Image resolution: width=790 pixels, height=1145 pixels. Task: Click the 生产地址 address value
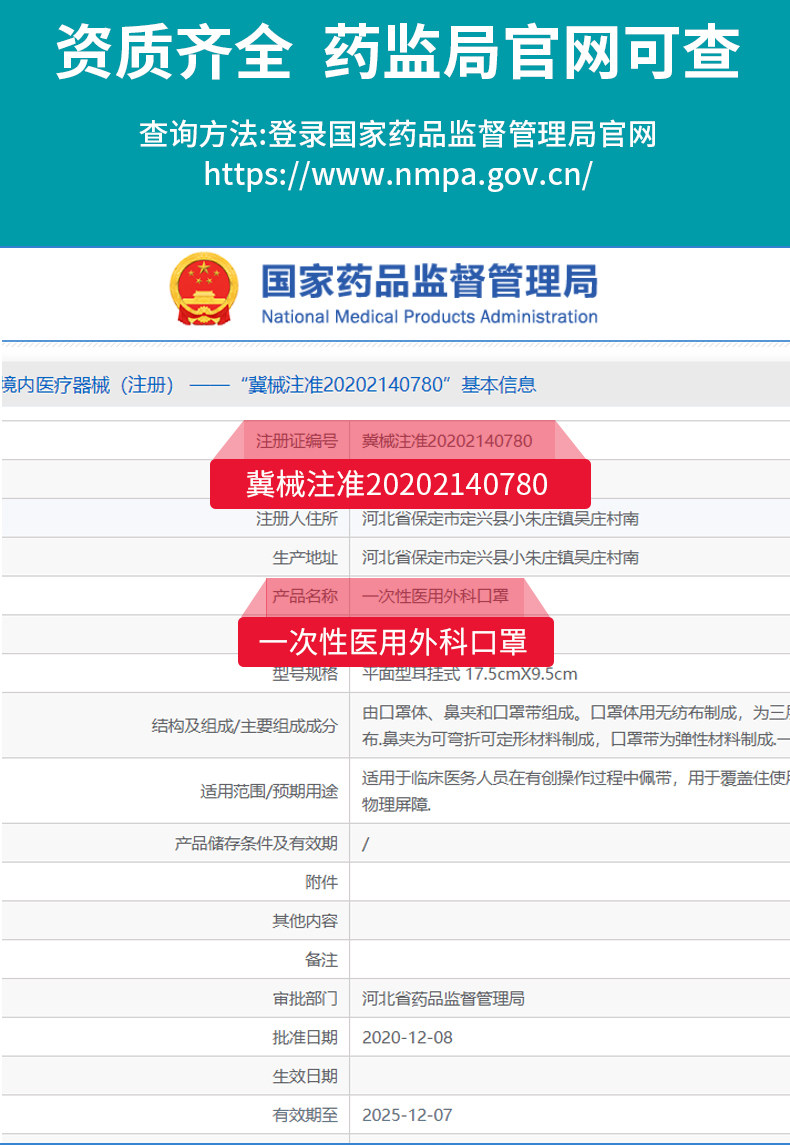coord(500,558)
